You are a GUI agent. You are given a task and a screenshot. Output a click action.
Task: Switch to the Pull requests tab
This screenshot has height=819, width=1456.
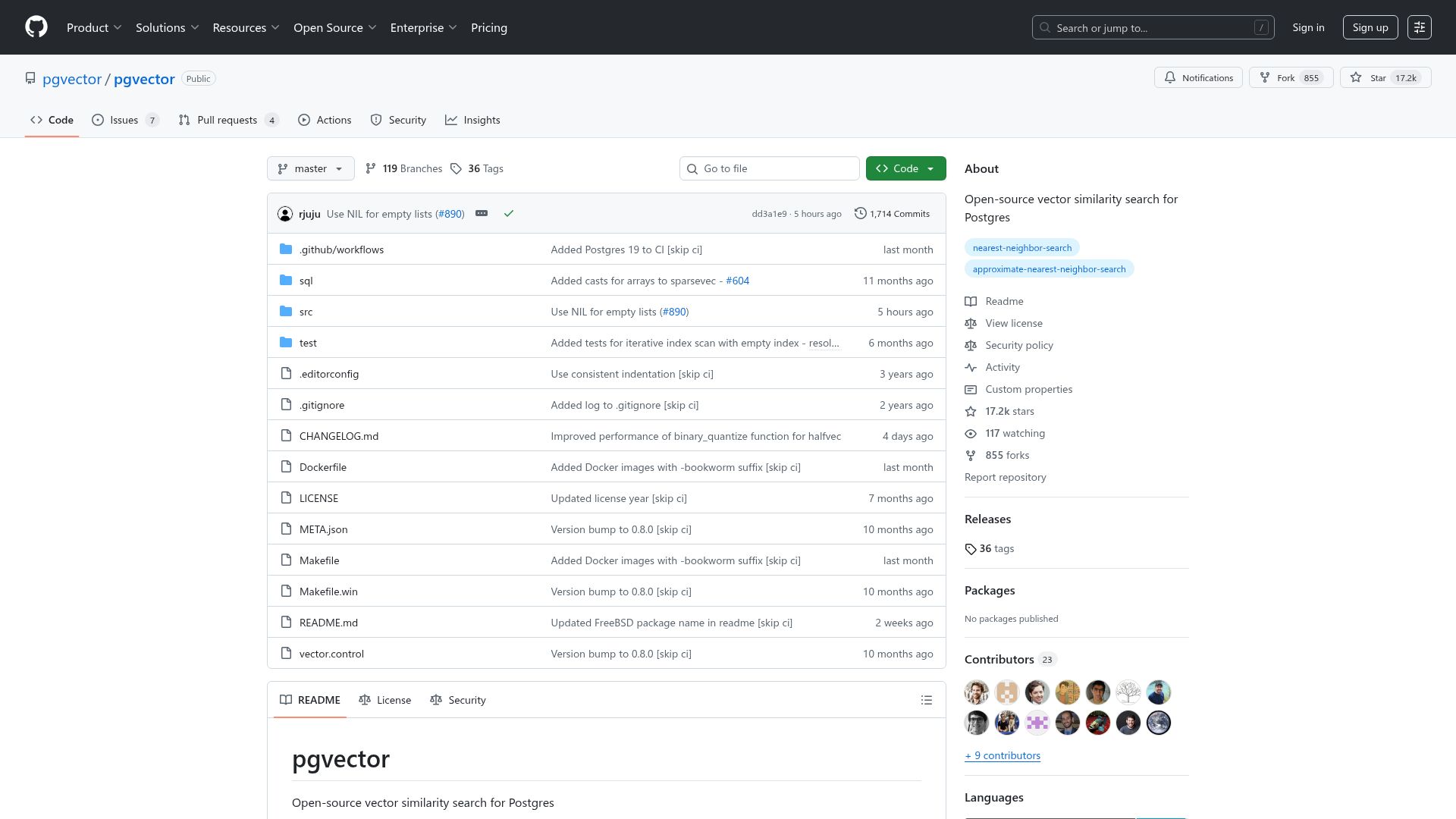pos(229,120)
